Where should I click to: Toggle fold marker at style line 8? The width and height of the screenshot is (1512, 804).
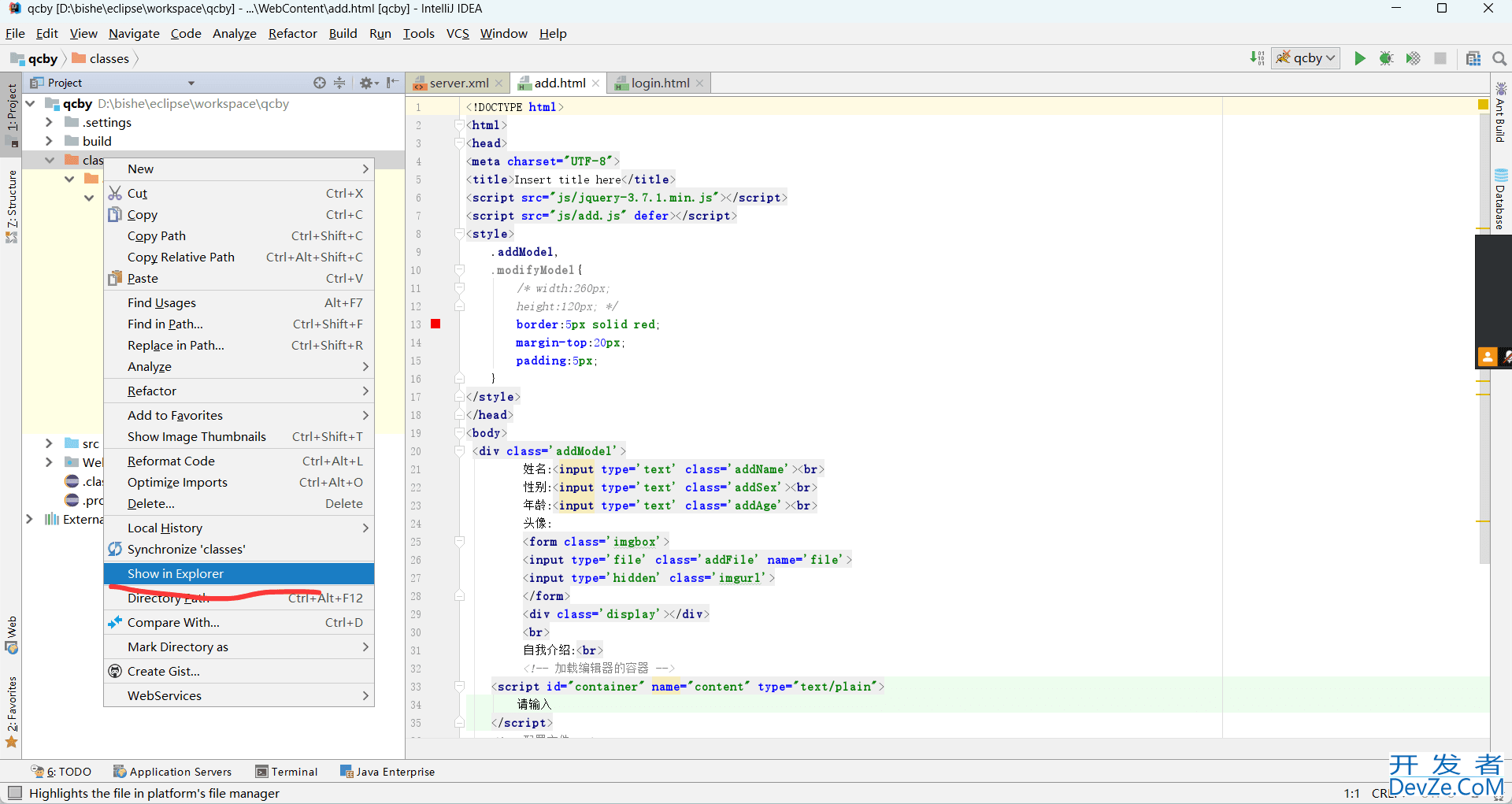[459, 233]
